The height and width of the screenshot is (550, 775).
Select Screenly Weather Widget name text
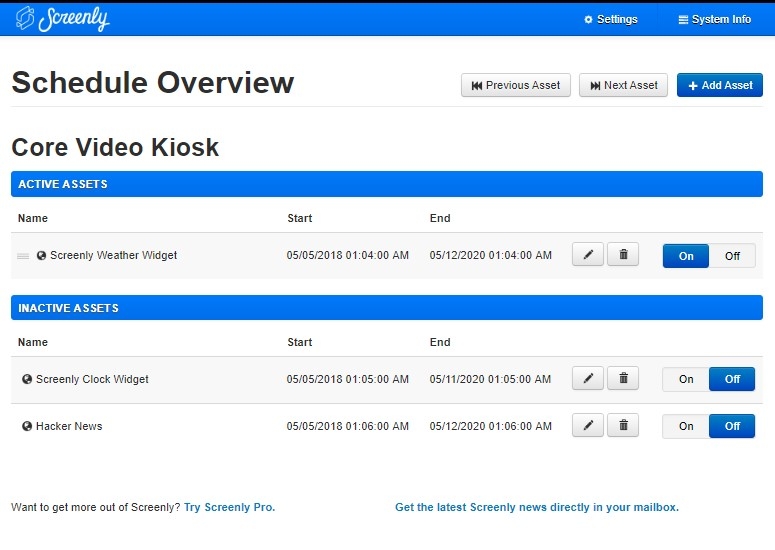(x=114, y=255)
